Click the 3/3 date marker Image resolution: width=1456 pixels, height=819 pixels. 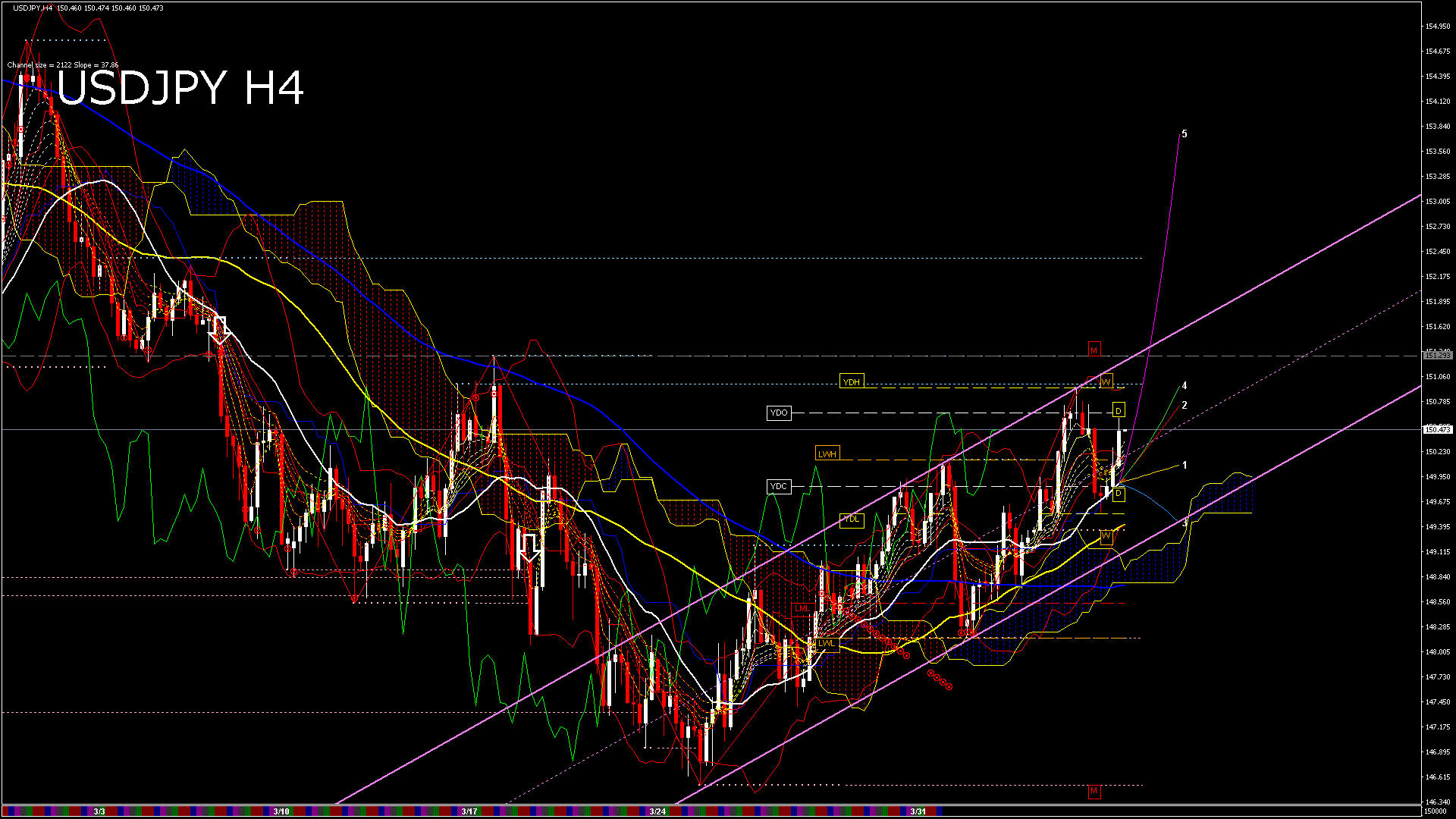point(99,811)
